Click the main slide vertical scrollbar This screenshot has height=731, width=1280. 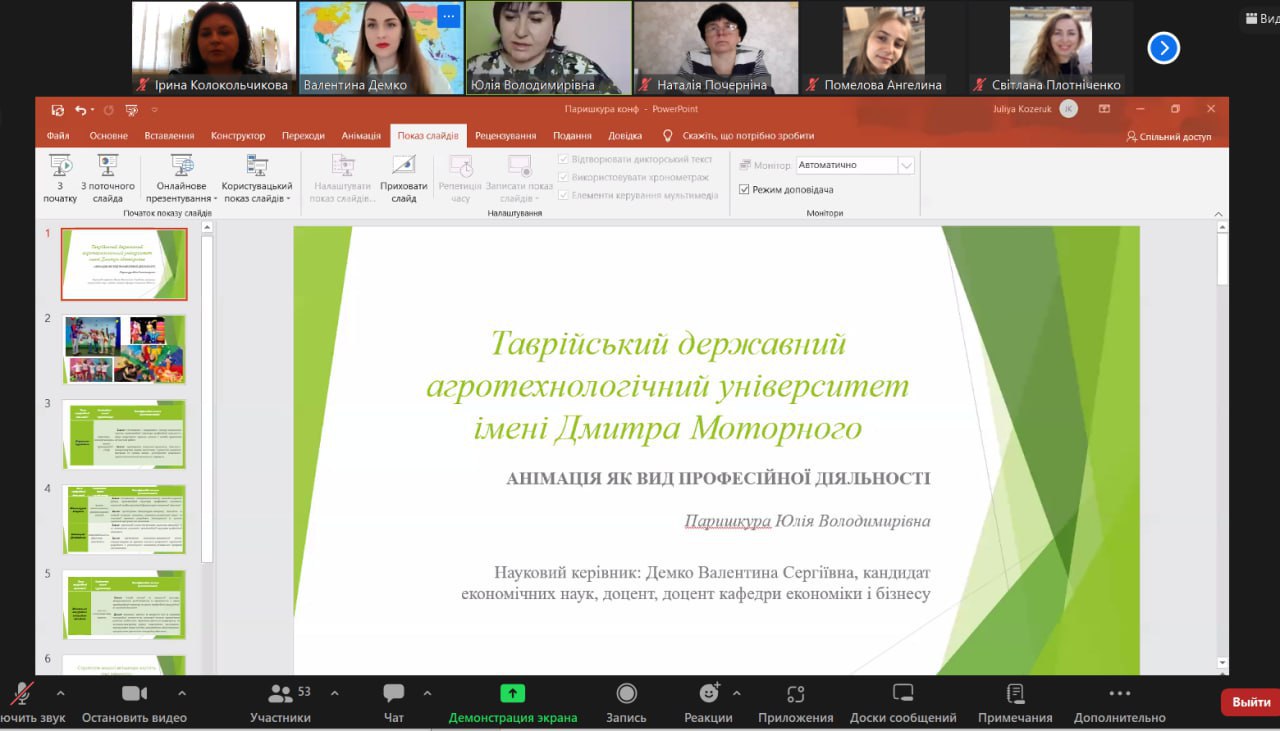[1222, 262]
